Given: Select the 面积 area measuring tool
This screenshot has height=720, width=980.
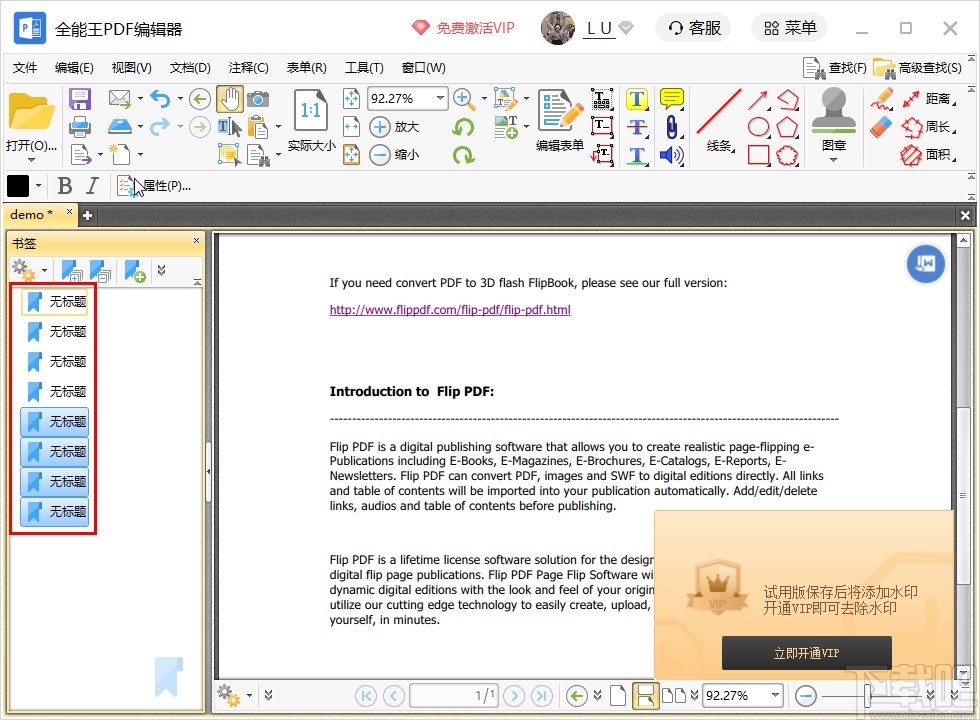Looking at the screenshot, I should (x=928, y=154).
